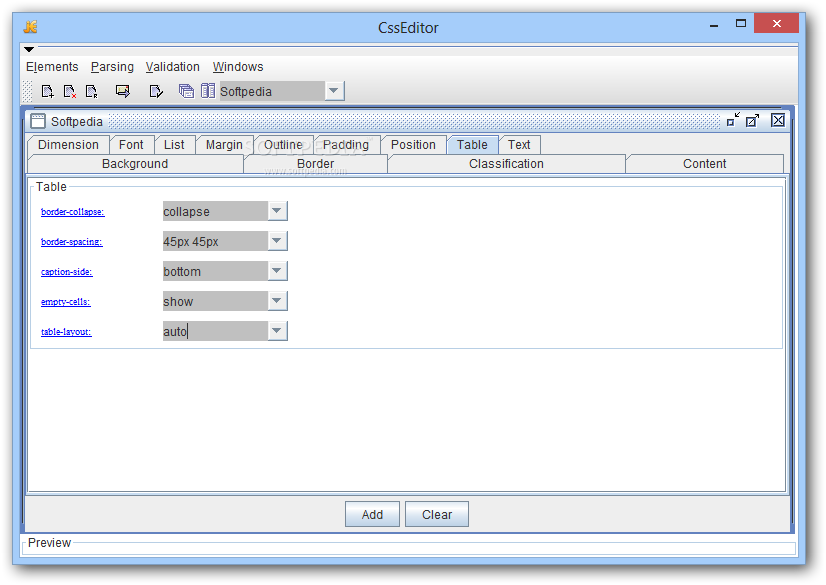Open the Elements menu
826x585 pixels.
pyautogui.click(x=52, y=67)
